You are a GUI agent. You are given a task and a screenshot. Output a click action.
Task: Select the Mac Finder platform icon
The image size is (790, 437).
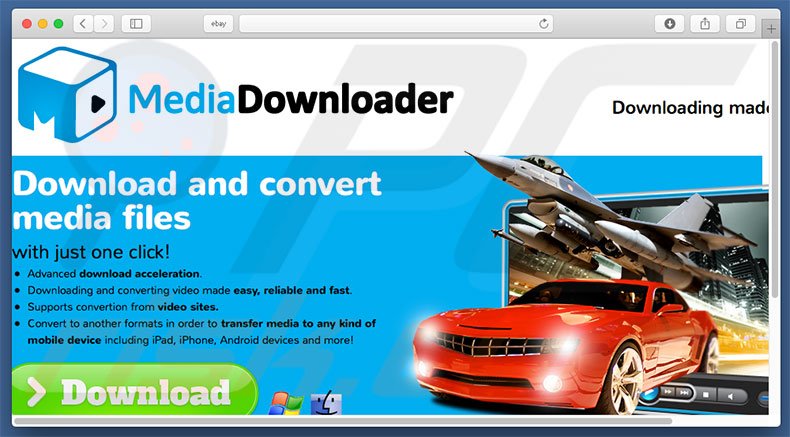coord(326,403)
